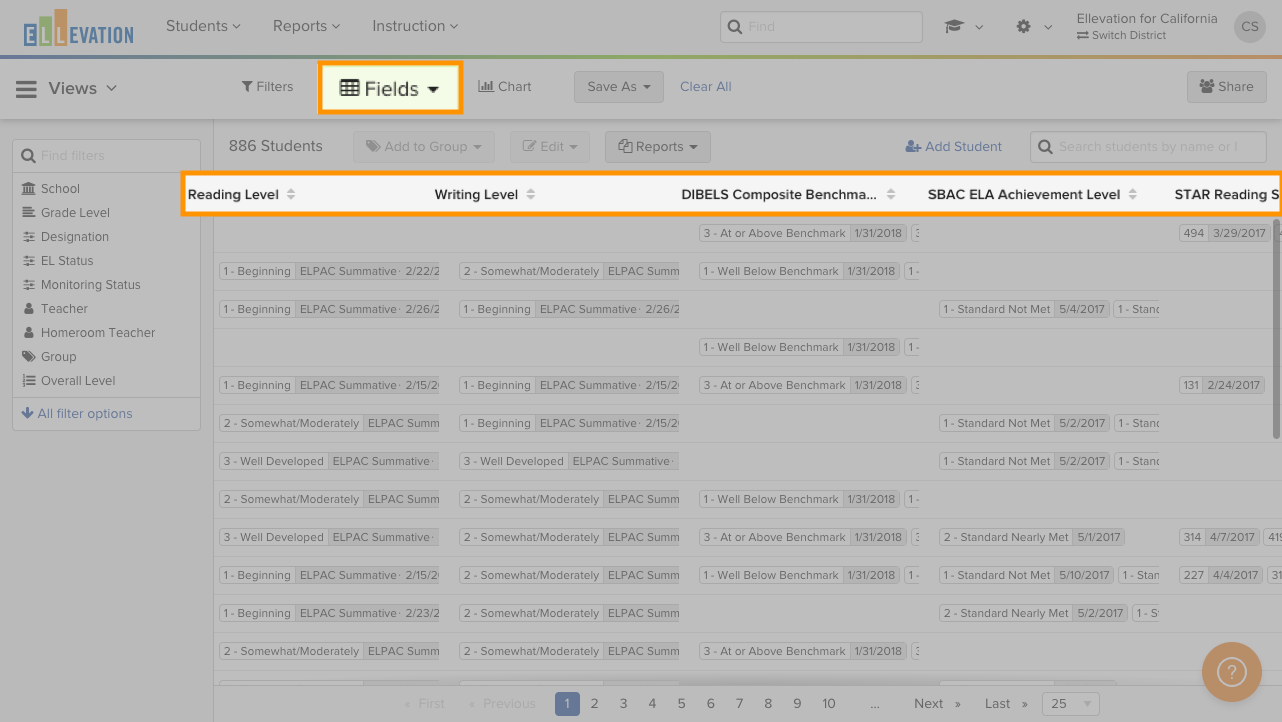1282x722 pixels.
Task: Show All filter options
Action: pyautogui.click(x=77, y=414)
